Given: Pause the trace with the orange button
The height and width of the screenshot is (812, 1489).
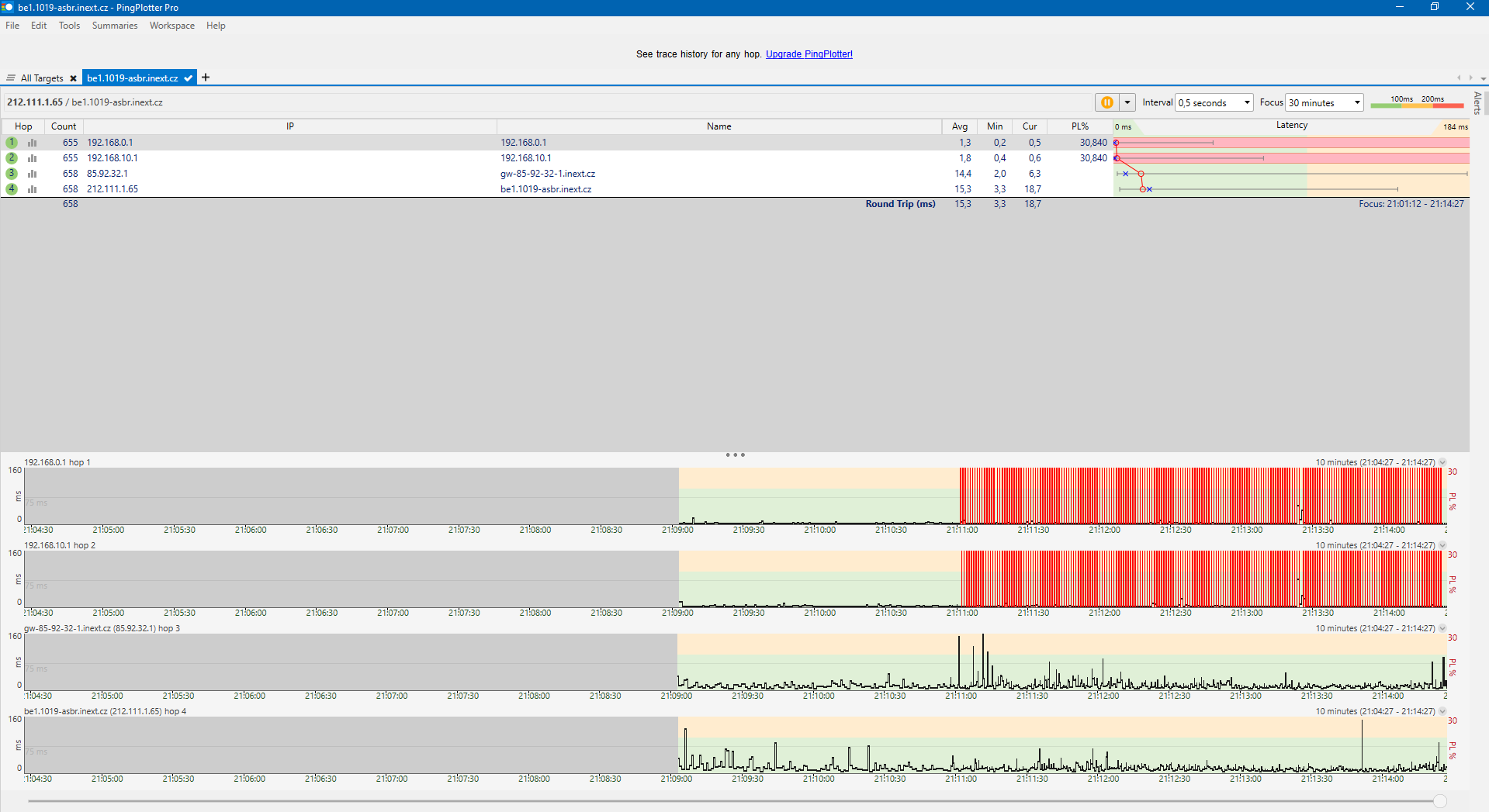Looking at the screenshot, I should coord(1106,102).
